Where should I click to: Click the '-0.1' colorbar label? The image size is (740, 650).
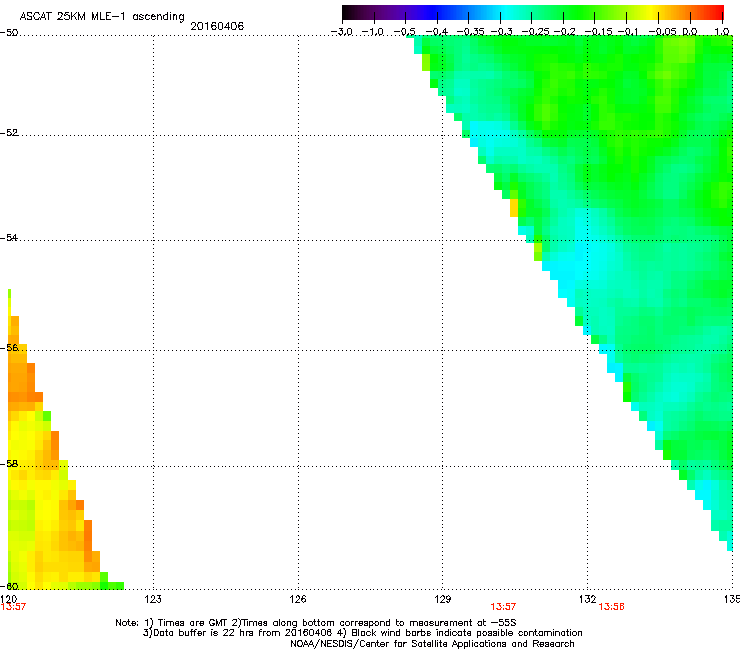click(x=628, y=32)
